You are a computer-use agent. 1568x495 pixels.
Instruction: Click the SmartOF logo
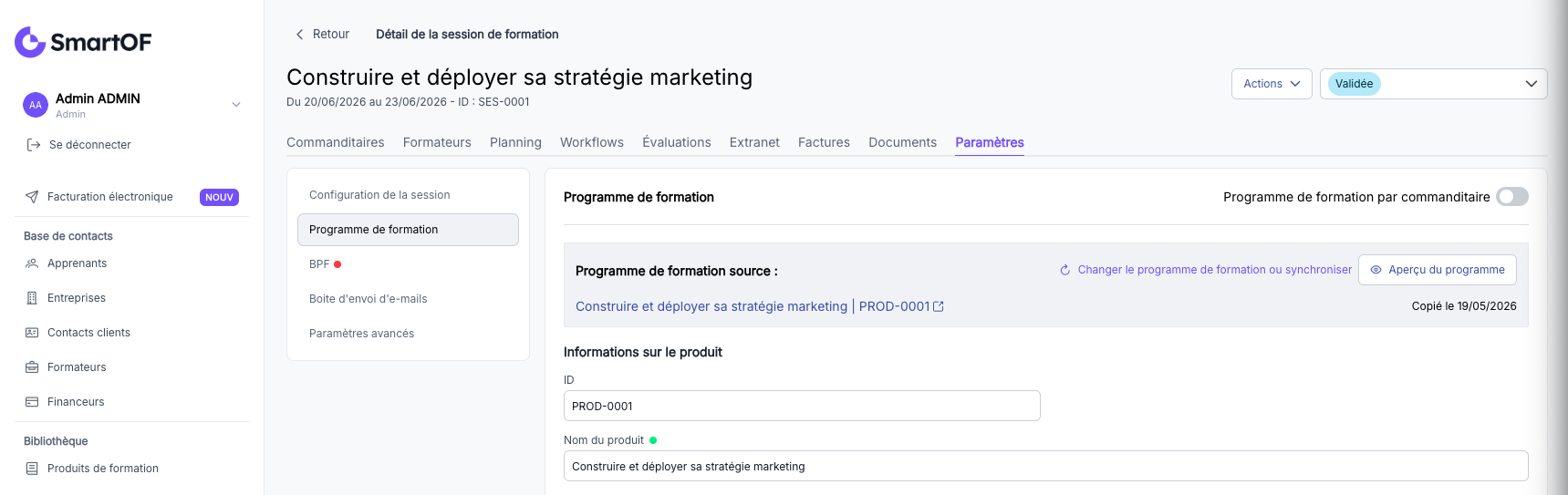tap(83, 42)
